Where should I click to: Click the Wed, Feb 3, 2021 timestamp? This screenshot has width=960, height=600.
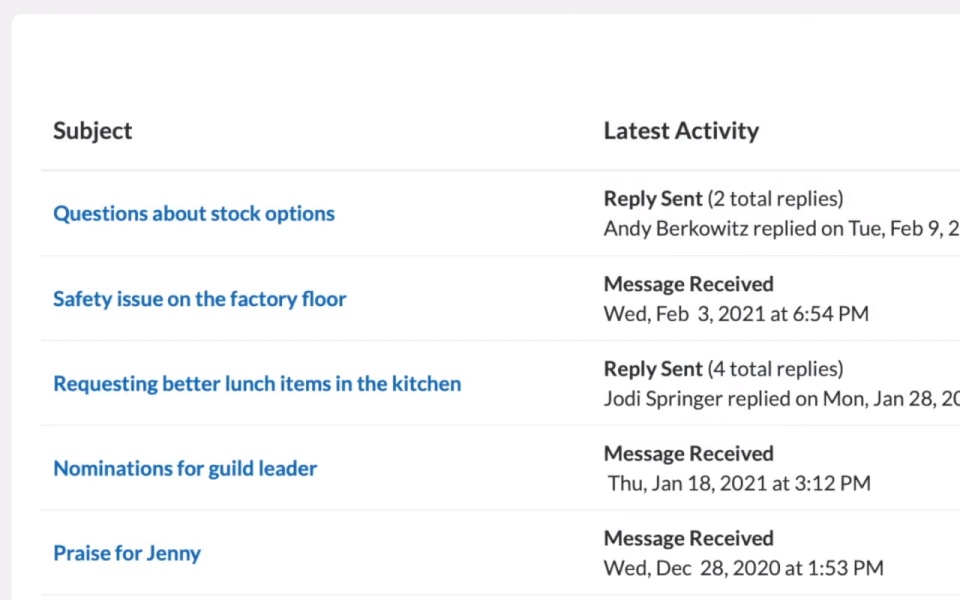736,314
